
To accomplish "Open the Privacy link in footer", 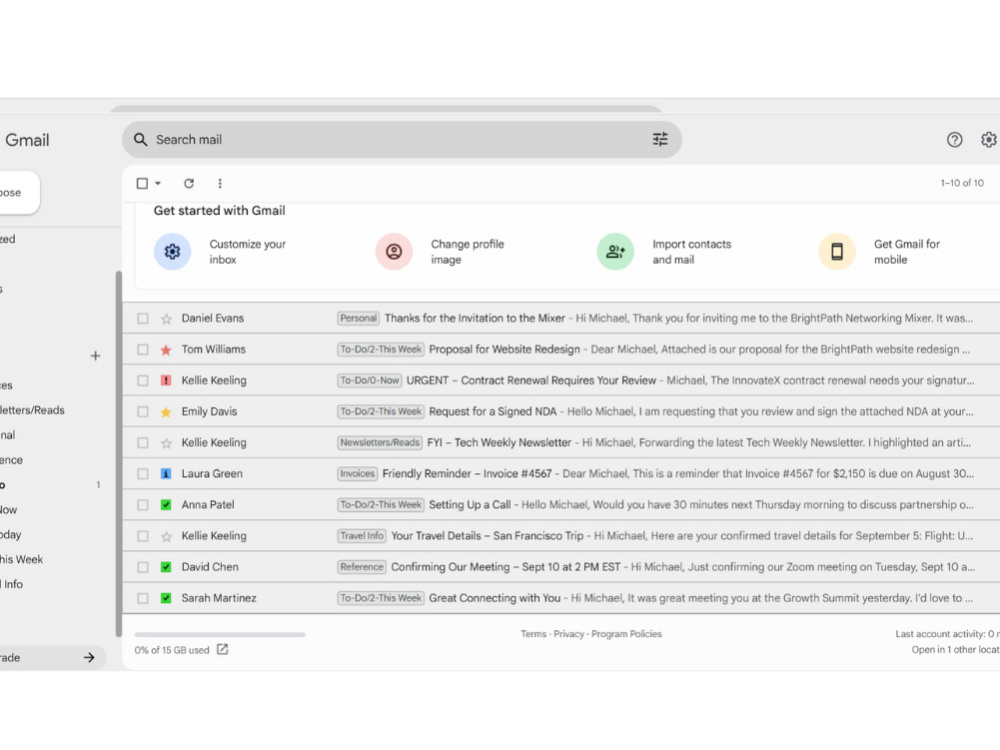I will pos(569,634).
